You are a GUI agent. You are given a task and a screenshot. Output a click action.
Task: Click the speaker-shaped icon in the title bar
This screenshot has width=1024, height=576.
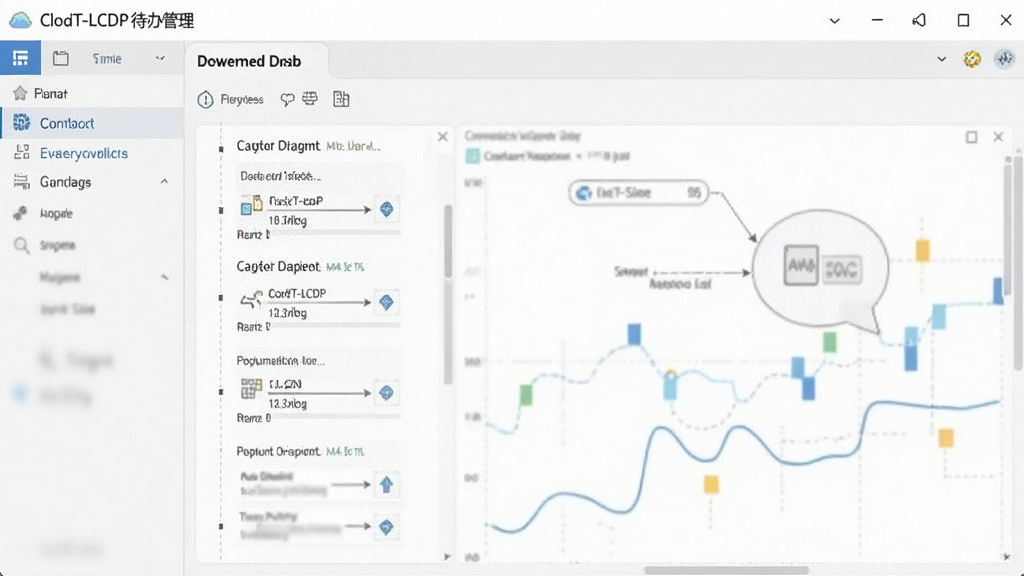[x=919, y=20]
